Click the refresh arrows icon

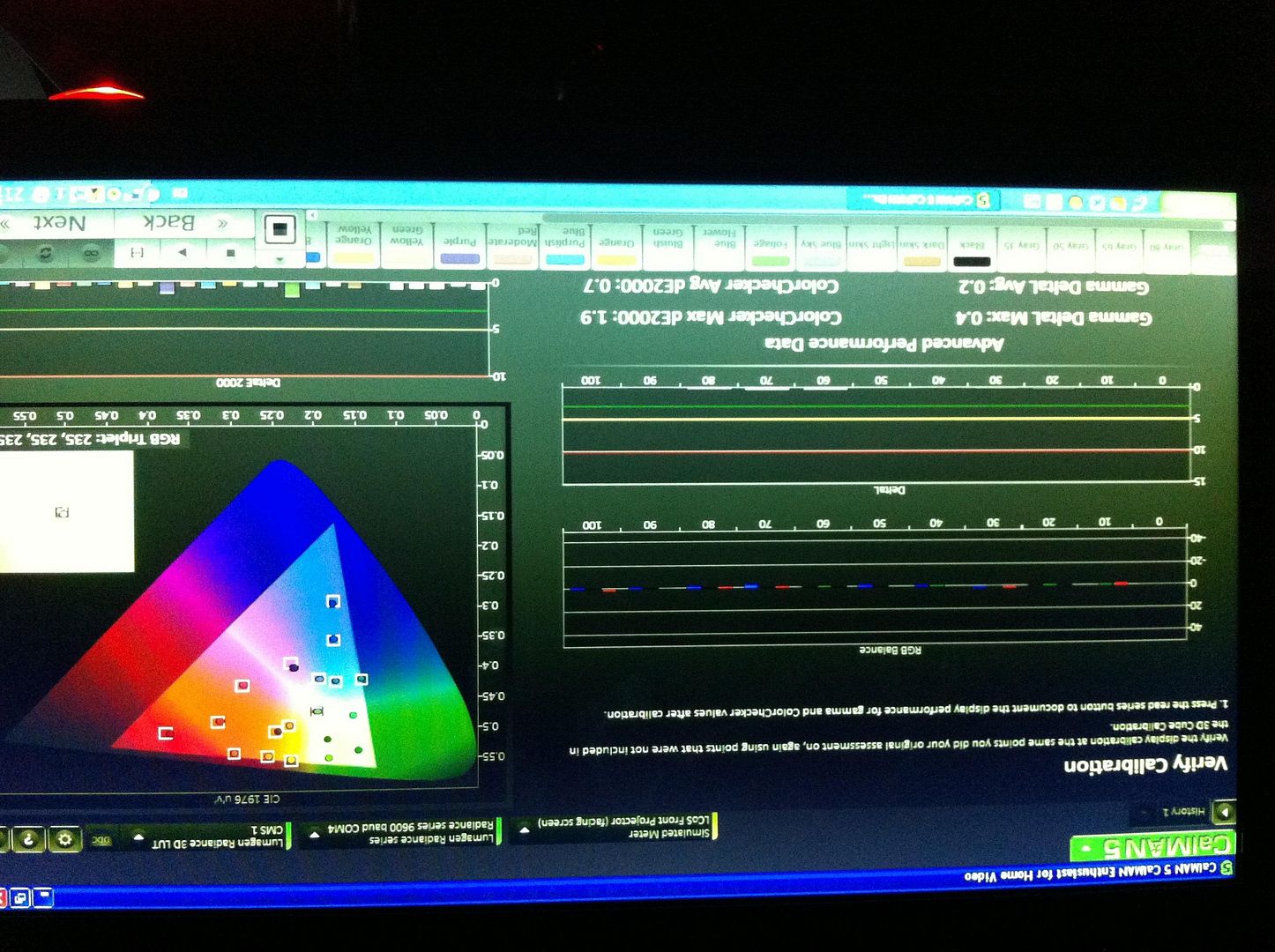44,254
